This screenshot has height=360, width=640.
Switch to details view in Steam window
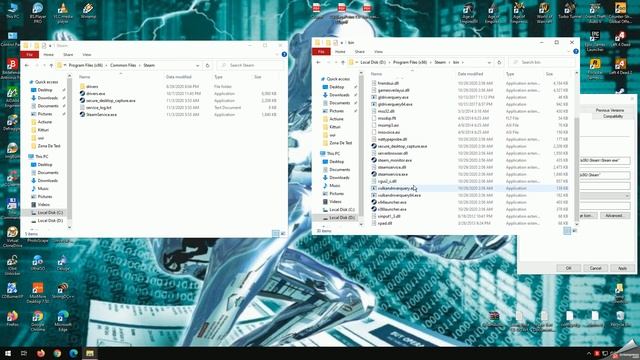coord(276,233)
